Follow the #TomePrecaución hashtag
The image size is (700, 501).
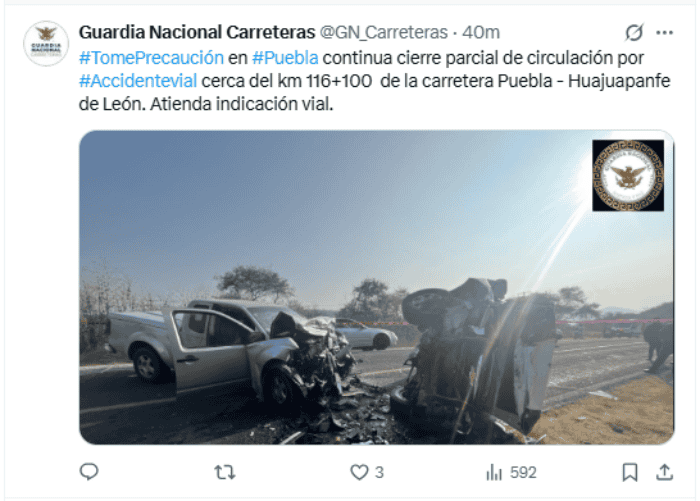[x=151, y=58]
